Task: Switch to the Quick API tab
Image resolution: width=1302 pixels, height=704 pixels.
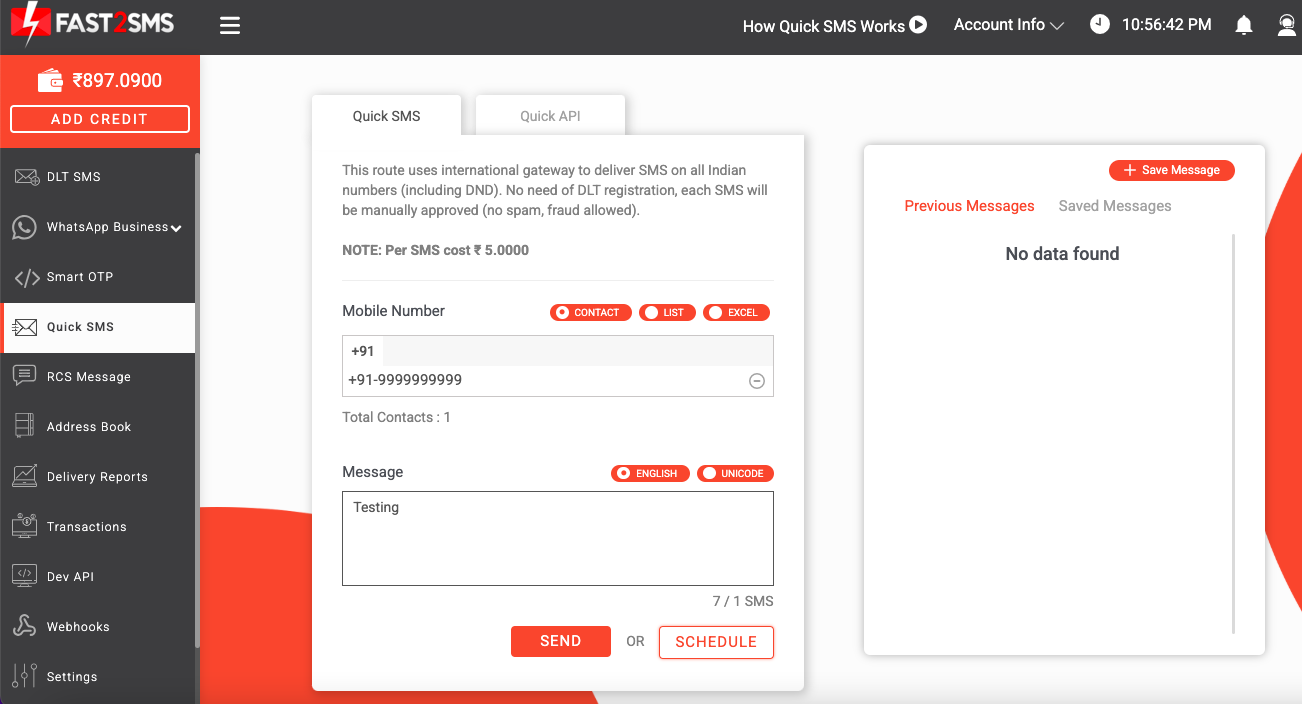Action: [x=550, y=115]
